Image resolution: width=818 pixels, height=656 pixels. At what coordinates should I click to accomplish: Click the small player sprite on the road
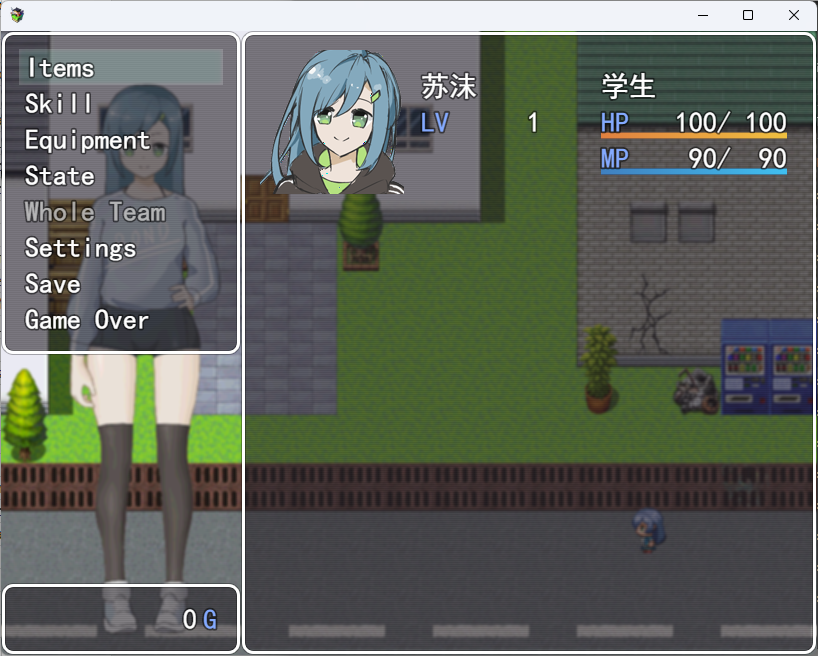click(x=647, y=528)
